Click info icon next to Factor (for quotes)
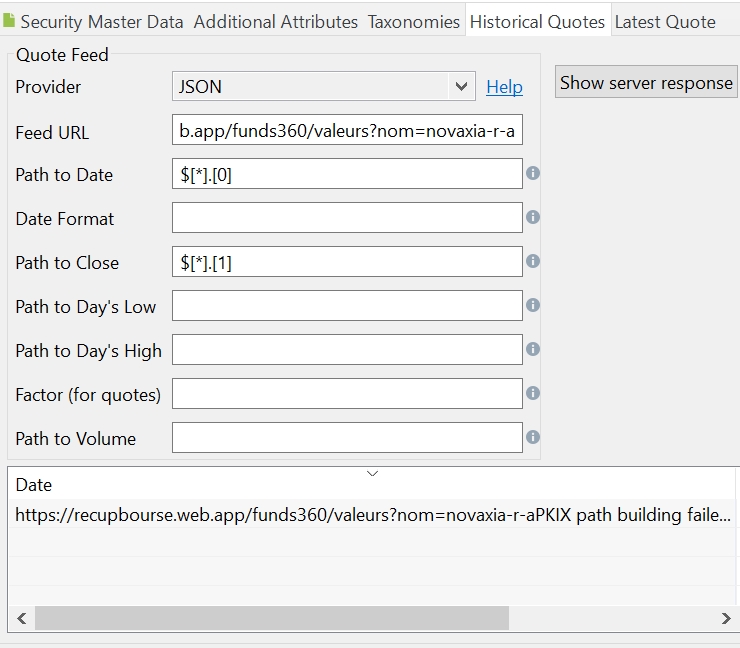 [533, 393]
